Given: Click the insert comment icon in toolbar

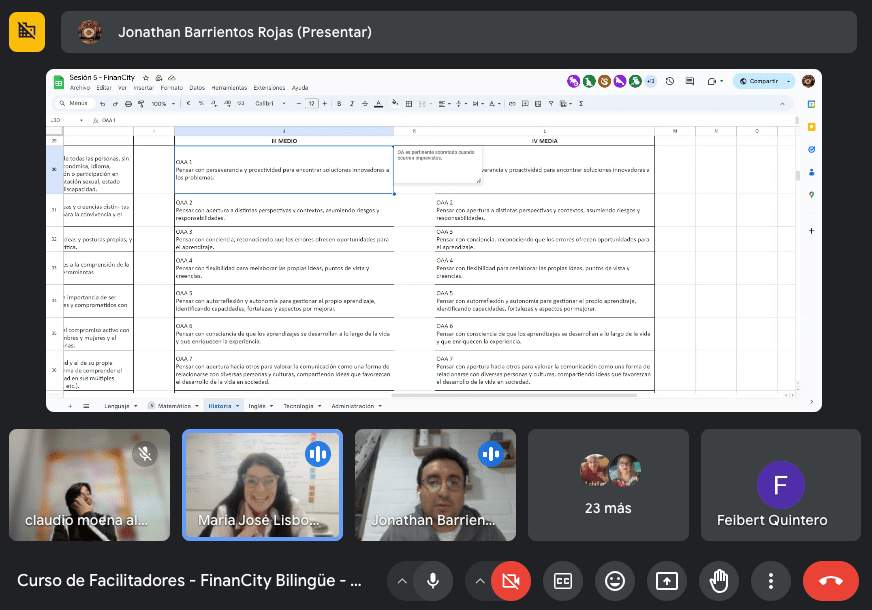Looking at the screenshot, I should coord(525,104).
